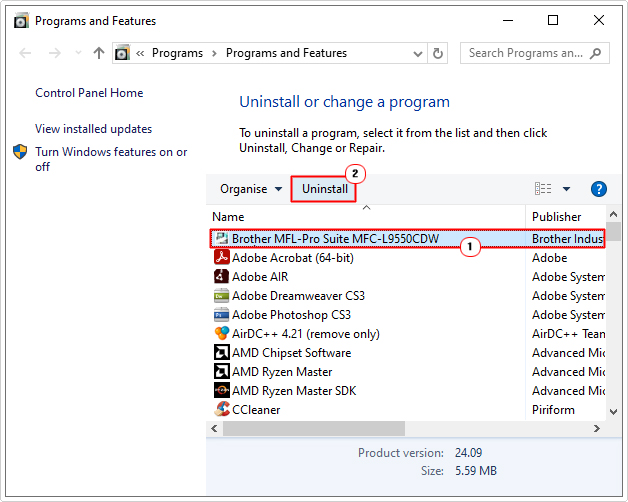Open Turn Windows features on or off
This screenshot has width=628, height=502.
coord(111,159)
